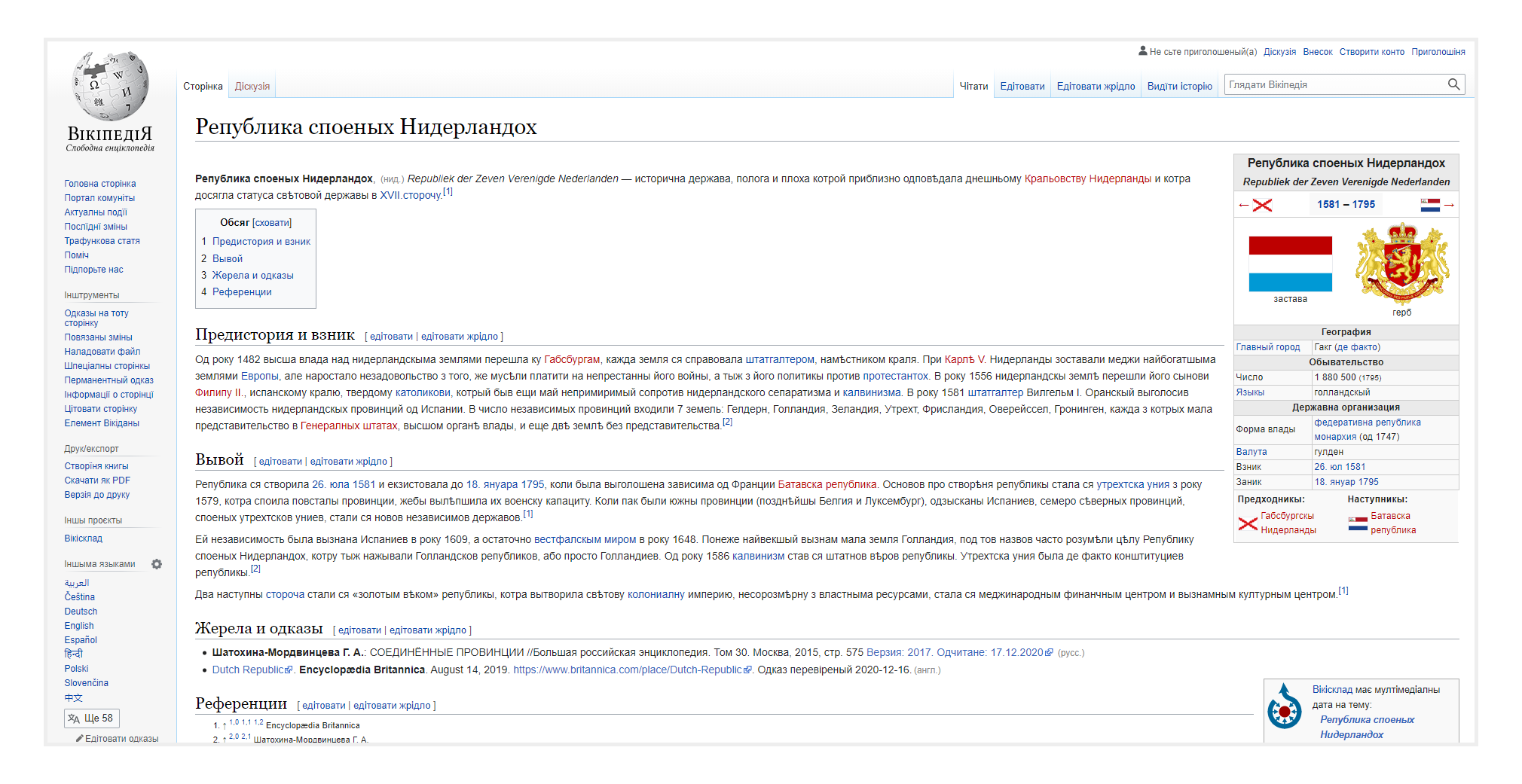Image resolution: width=1522 pixels, height=784 pixels.
Task: Open the Едітовати tab
Action: pyautogui.click(x=1022, y=87)
